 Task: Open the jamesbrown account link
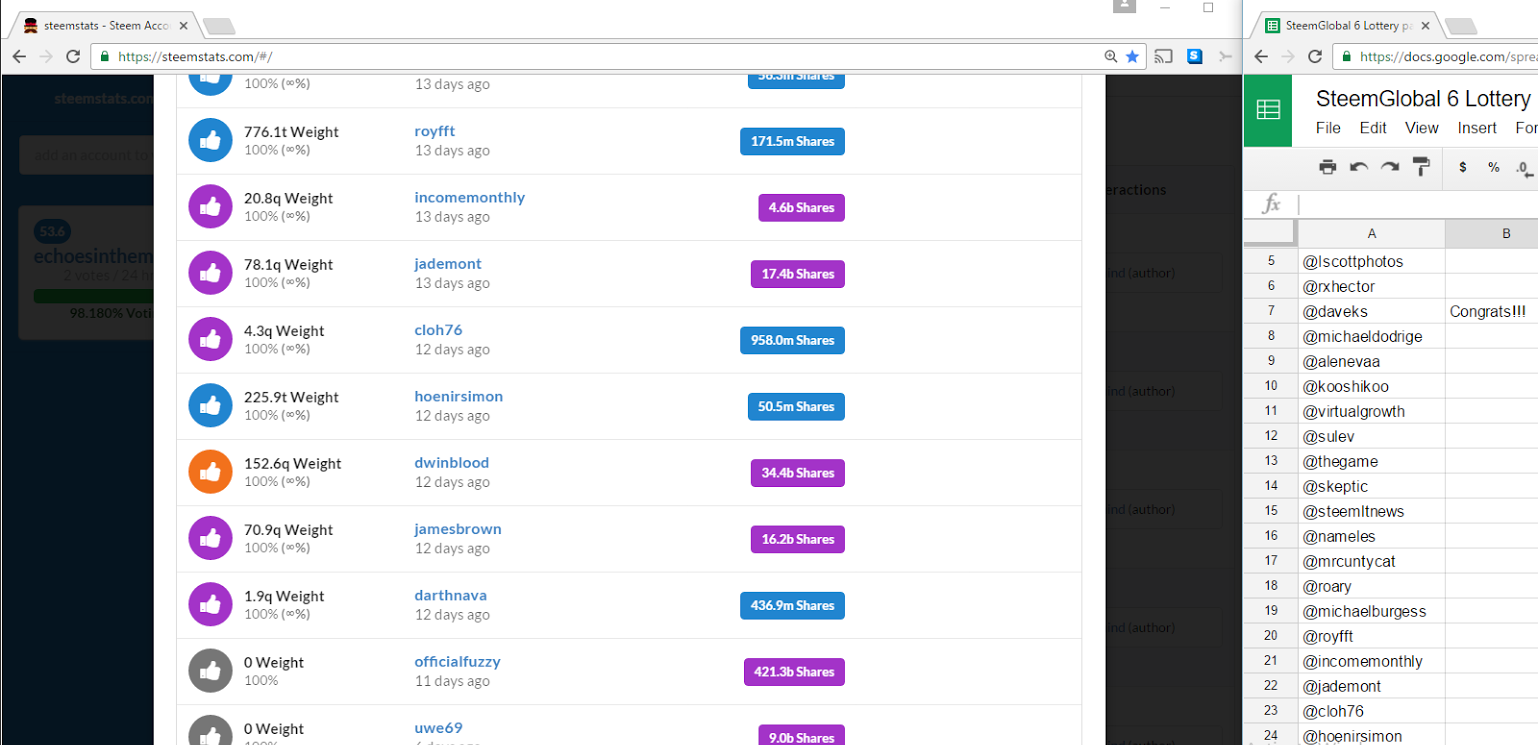[458, 529]
